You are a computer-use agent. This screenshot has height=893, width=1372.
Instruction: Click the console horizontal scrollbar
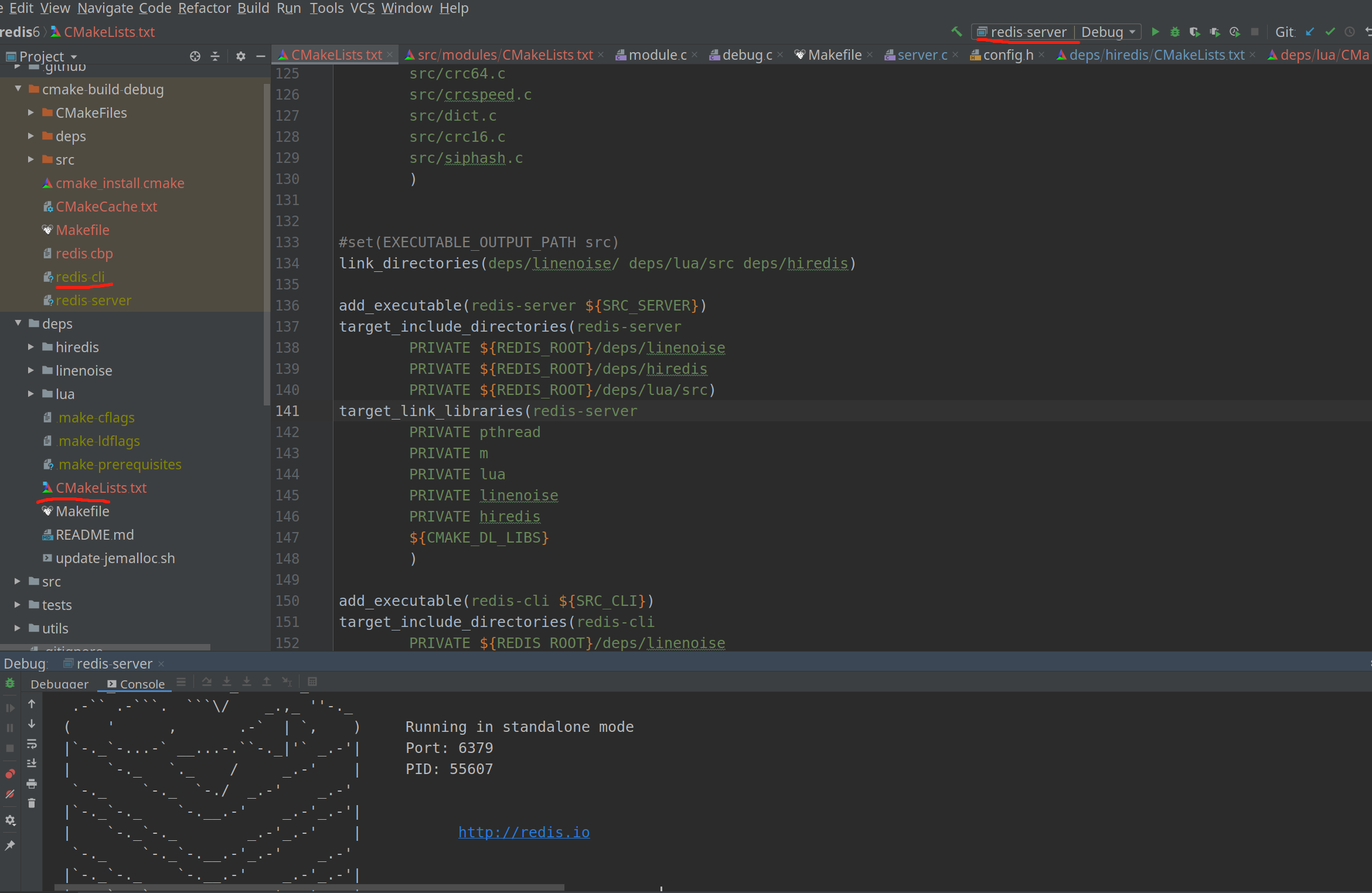309,888
